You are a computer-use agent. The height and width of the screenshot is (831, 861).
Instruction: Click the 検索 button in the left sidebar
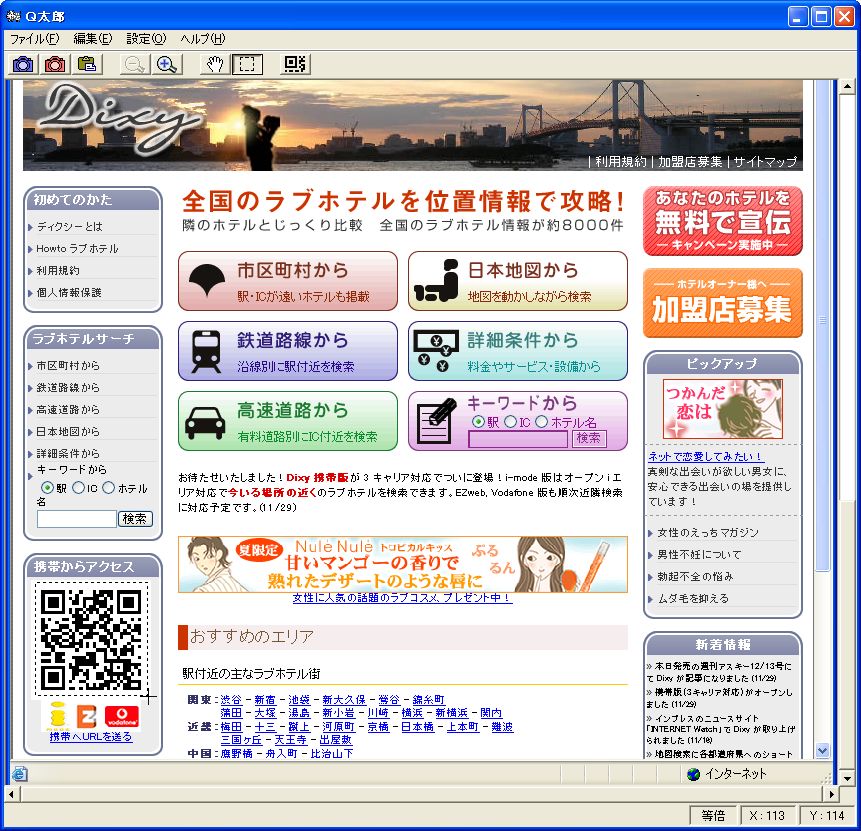pos(135,519)
